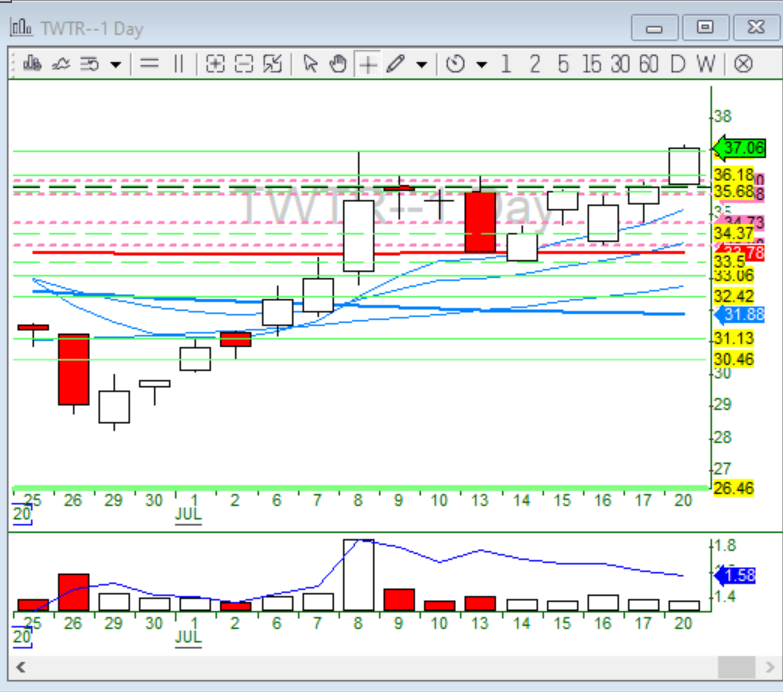The width and height of the screenshot is (783, 692).
Task: Expand the dropdown arrow beside the settings lines icon
Action: [x=116, y=65]
